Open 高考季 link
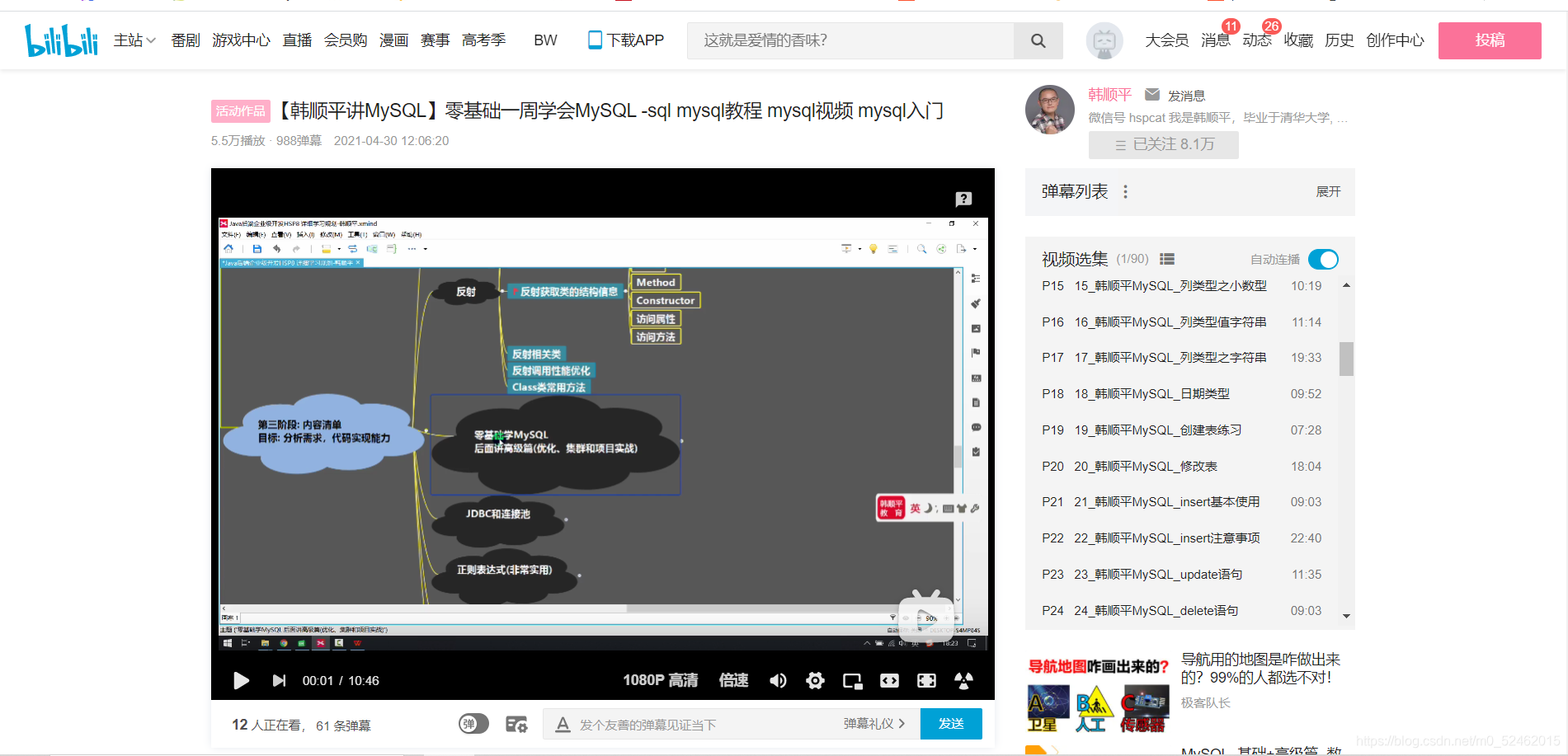The height and width of the screenshot is (756, 1568). pos(483,40)
